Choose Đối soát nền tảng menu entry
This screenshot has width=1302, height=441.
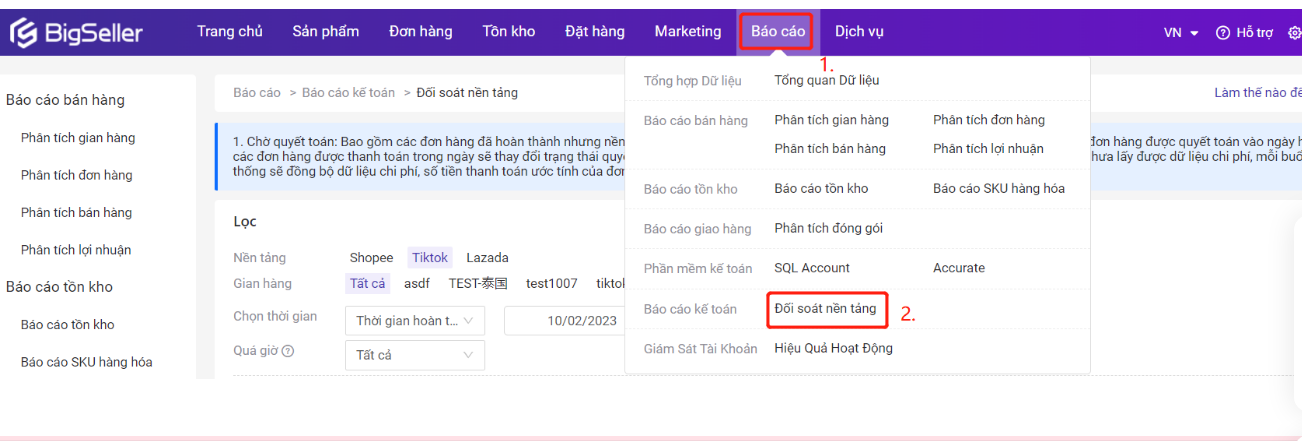825,309
